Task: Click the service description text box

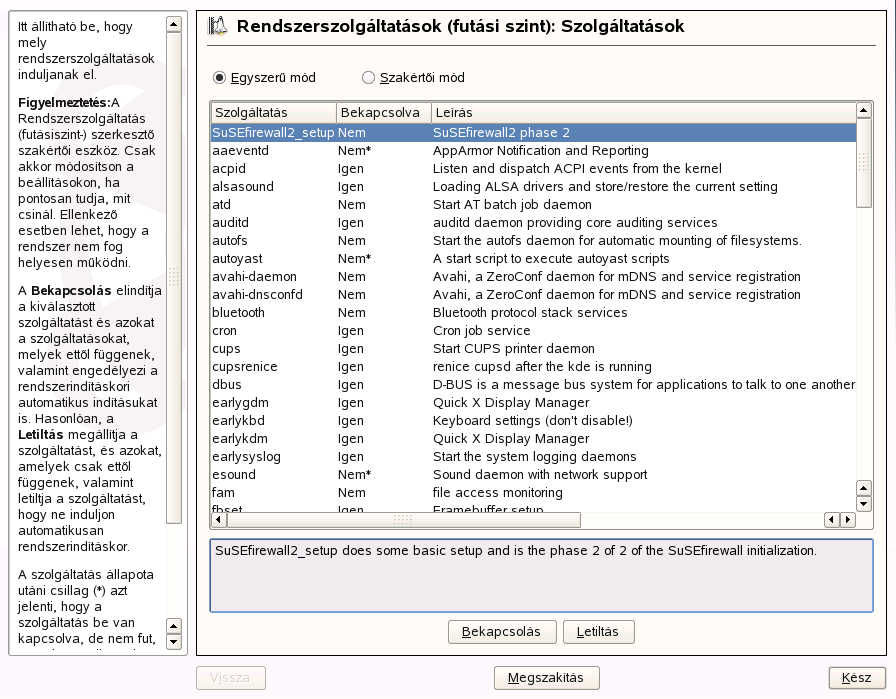Action: coord(541,576)
